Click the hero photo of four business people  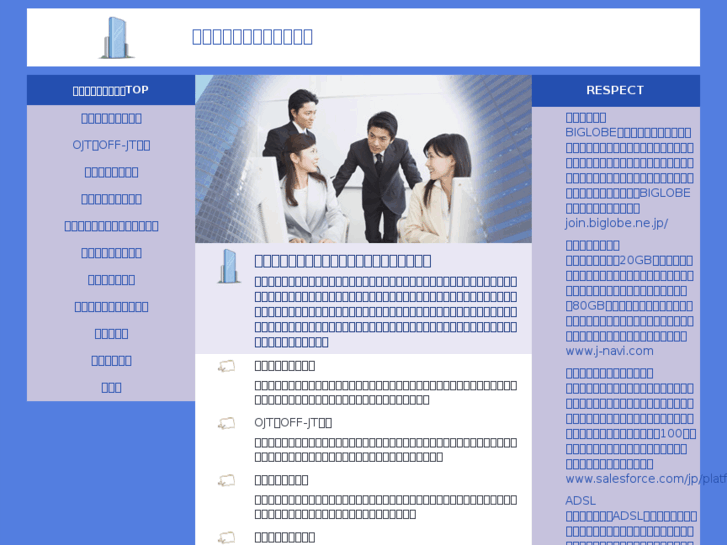364,159
